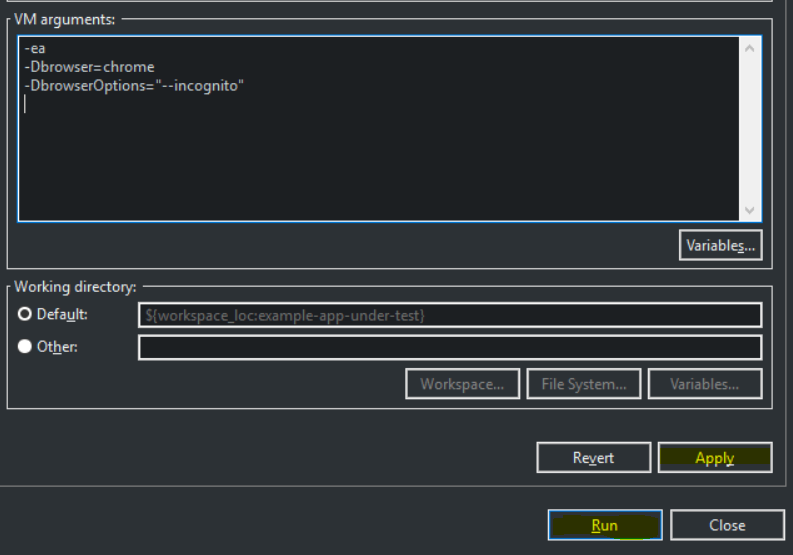
Task: Click the -DbrowserOptions="--incognito" line
Action: click(135, 85)
